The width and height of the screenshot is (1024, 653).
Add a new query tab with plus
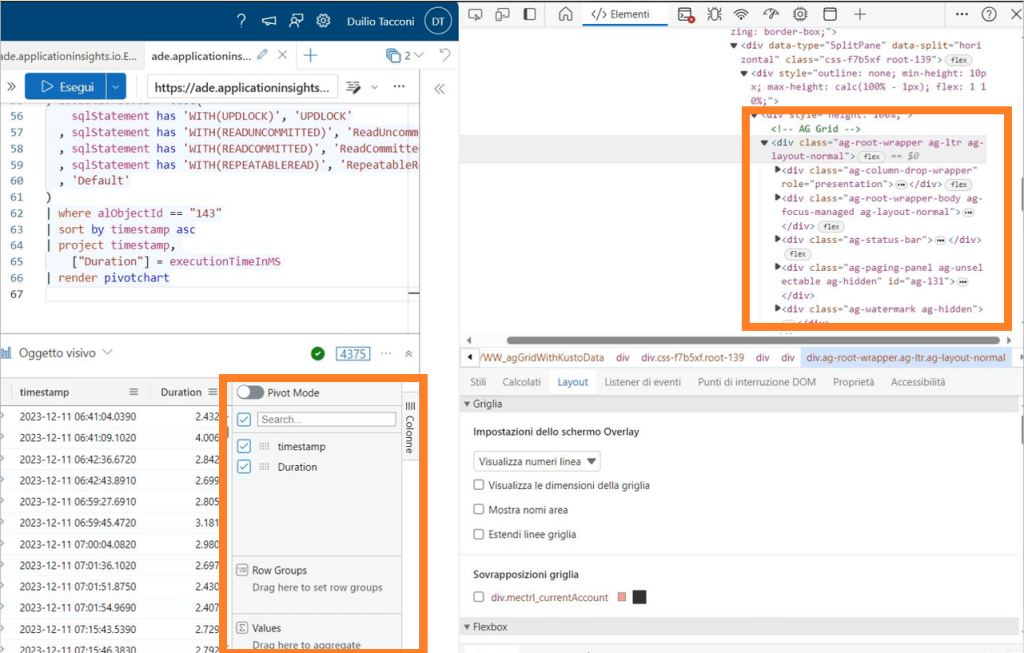click(311, 55)
